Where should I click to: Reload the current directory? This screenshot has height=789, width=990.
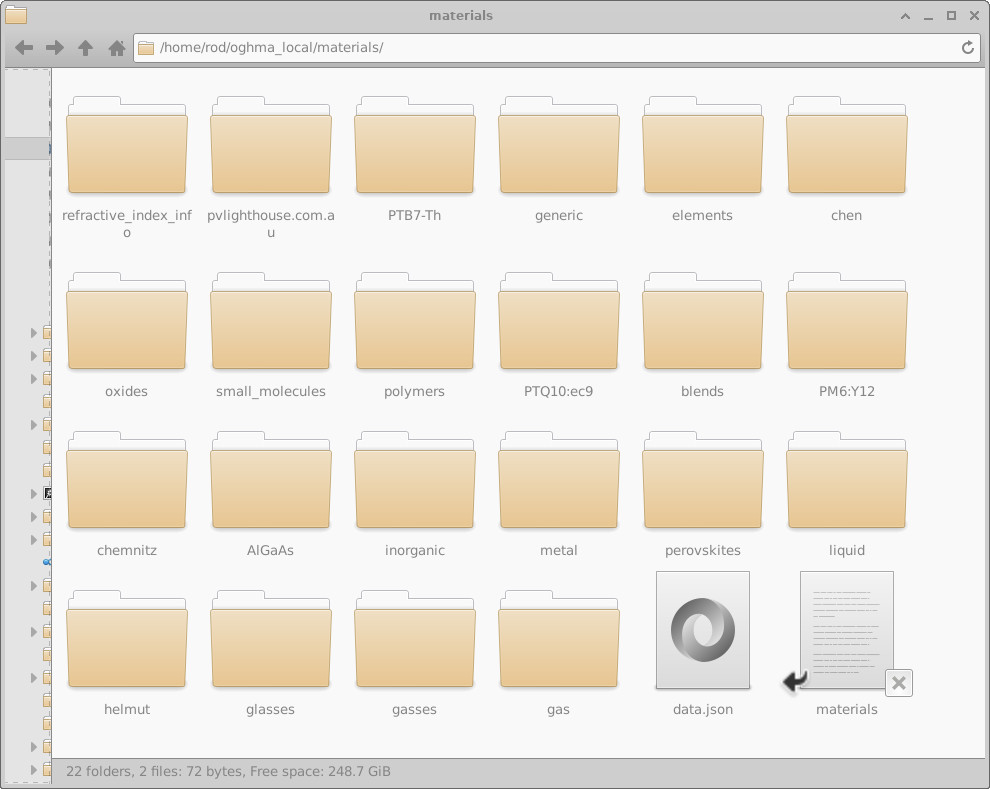[x=966, y=47]
